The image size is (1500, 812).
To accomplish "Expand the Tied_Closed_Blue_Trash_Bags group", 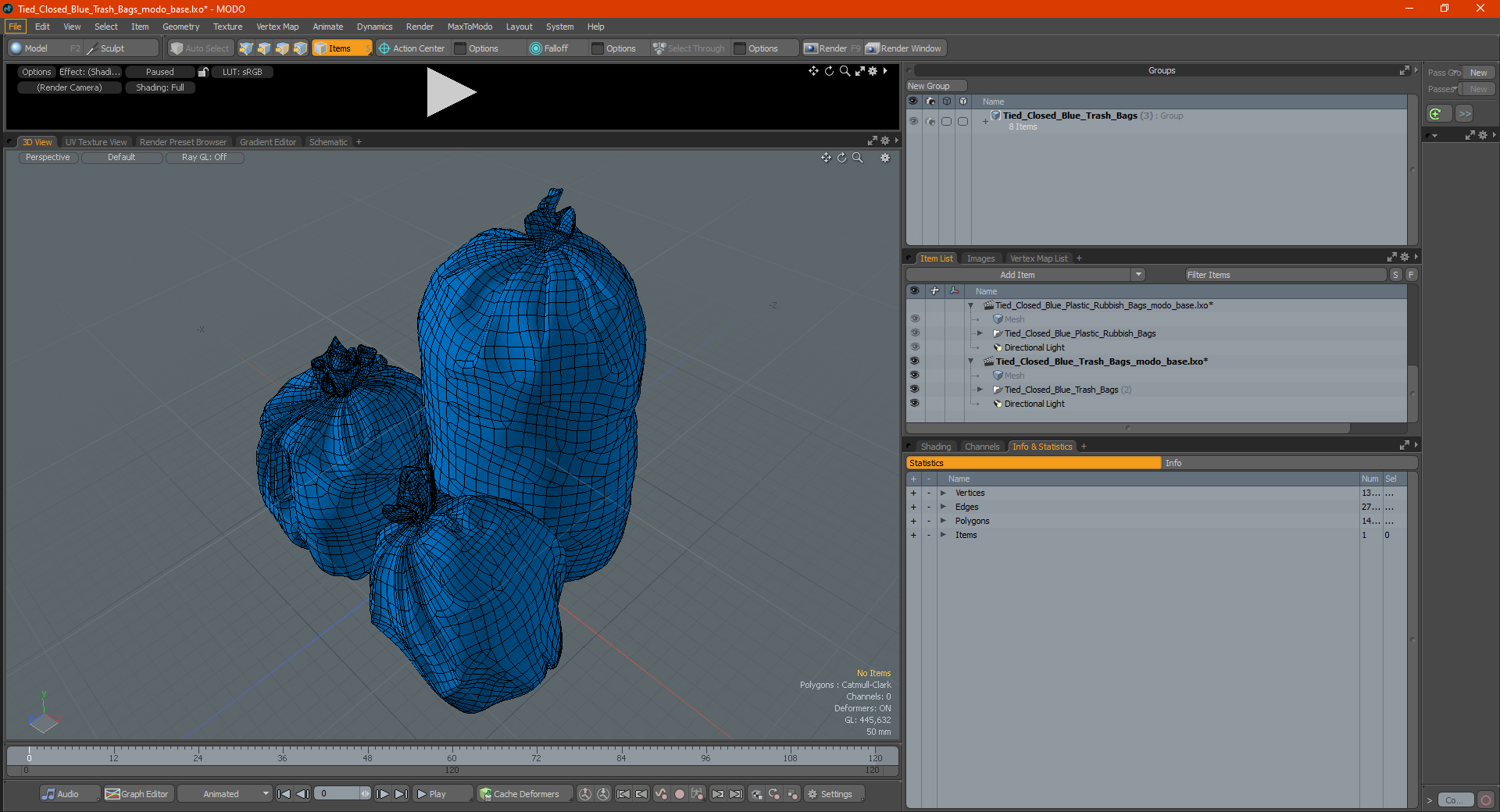I will click(985, 121).
